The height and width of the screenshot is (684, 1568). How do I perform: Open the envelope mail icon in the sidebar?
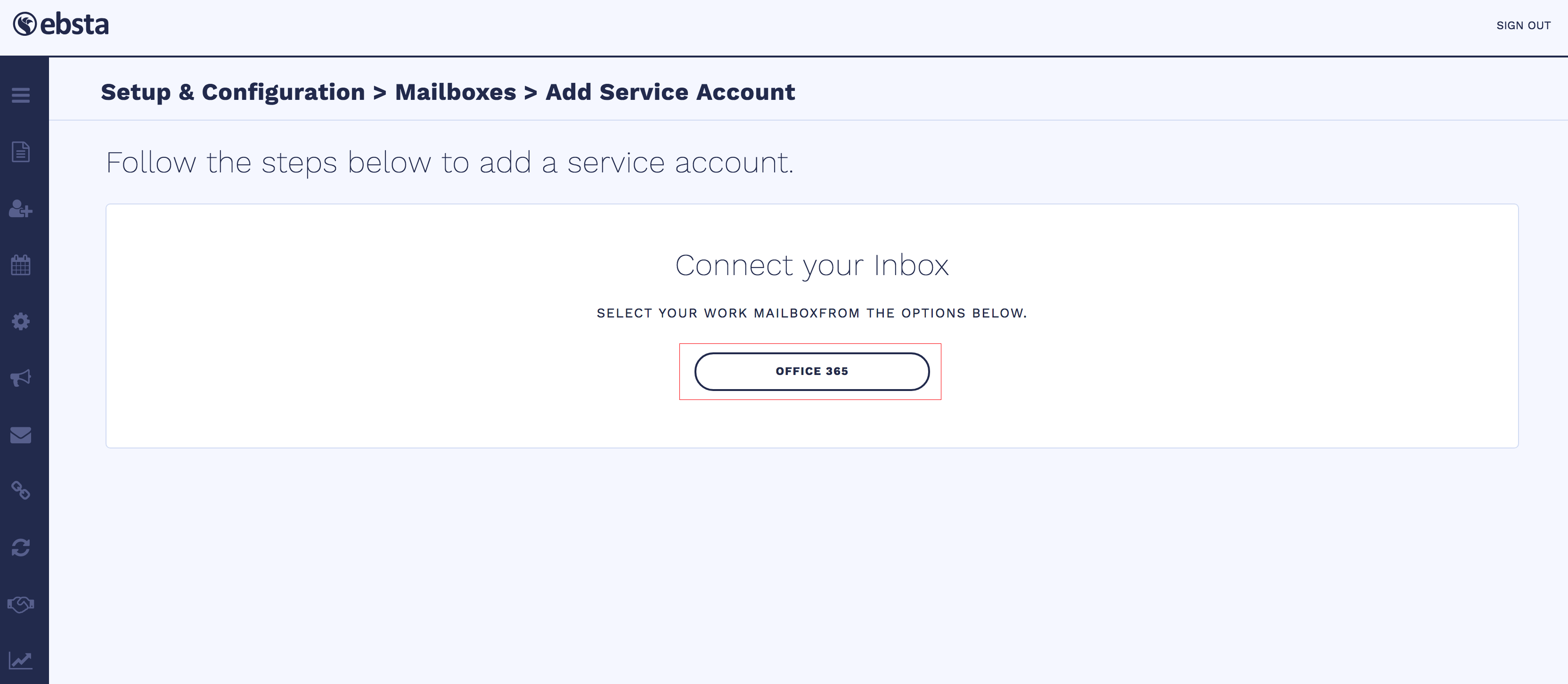(x=21, y=434)
